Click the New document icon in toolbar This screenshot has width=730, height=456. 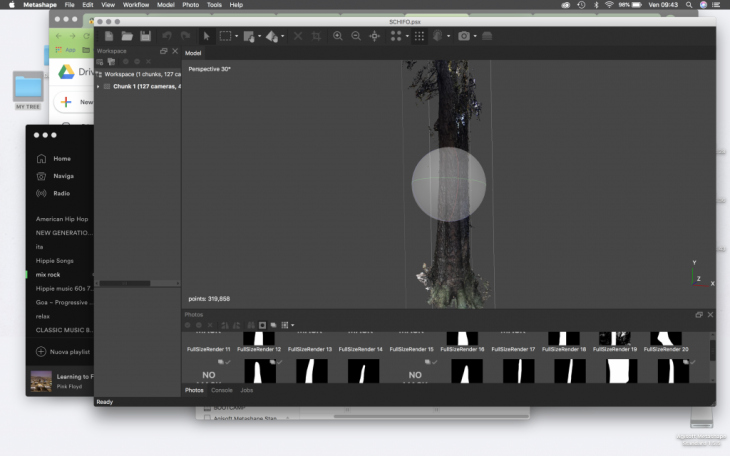[x=109, y=36]
